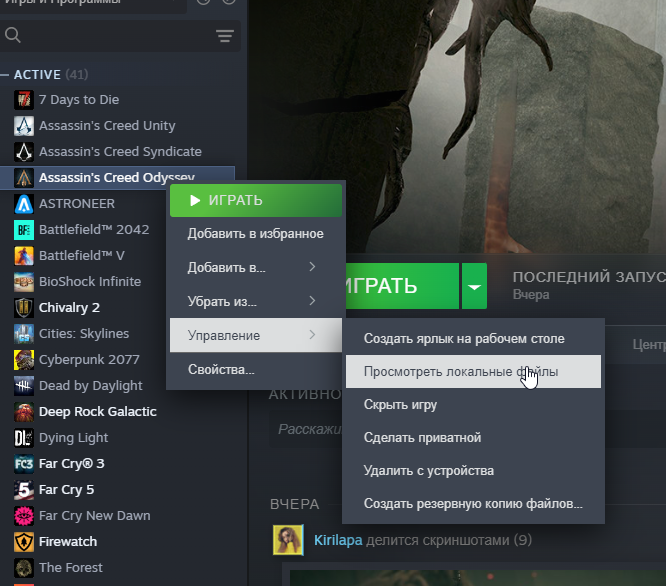Open the library filter options icon

tap(225, 36)
